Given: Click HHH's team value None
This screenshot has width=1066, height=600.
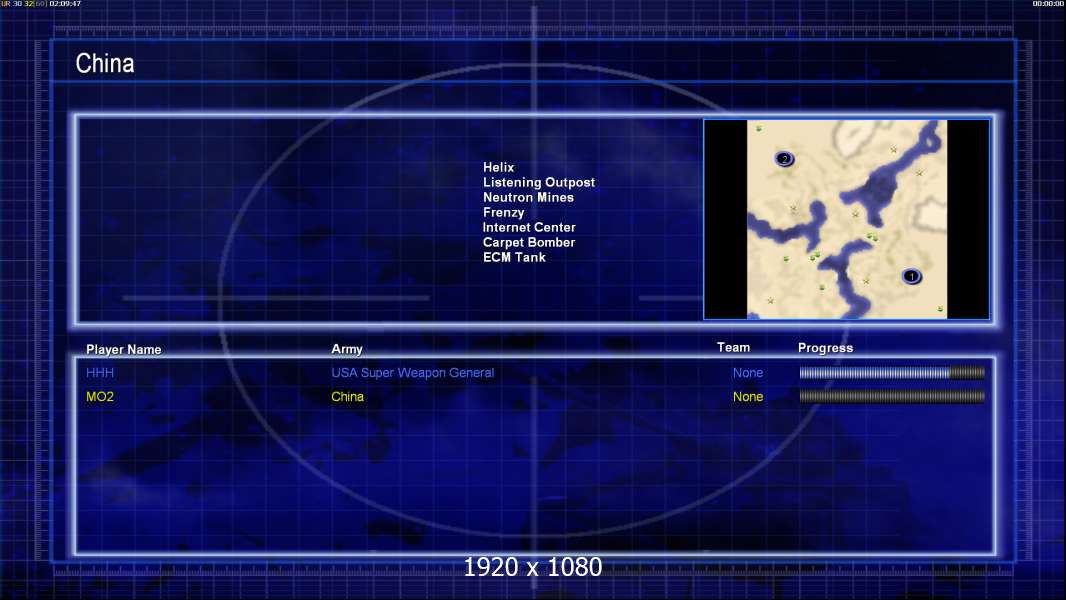Looking at the screenshot, I should coord(748,372).
